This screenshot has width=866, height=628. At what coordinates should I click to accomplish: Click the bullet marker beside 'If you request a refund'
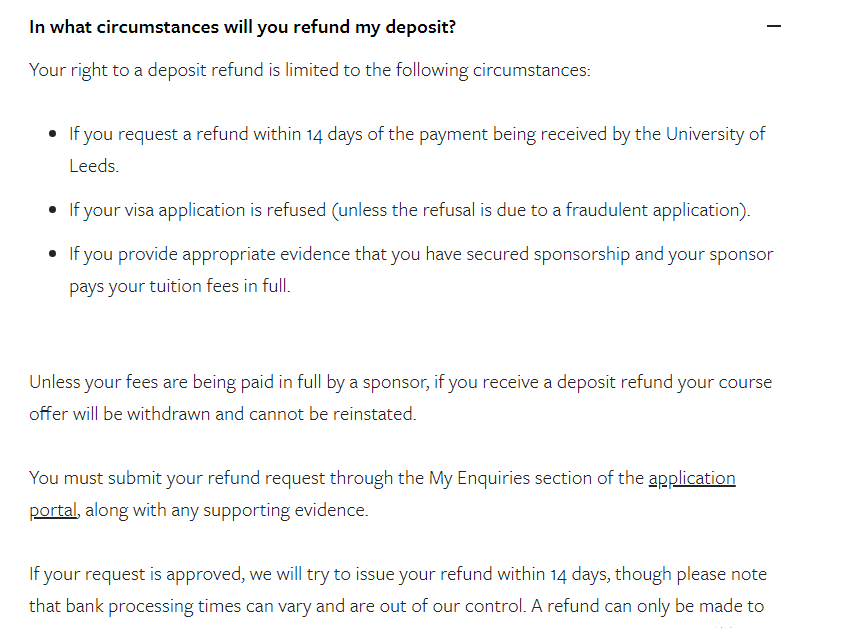(x=52, y=134)
